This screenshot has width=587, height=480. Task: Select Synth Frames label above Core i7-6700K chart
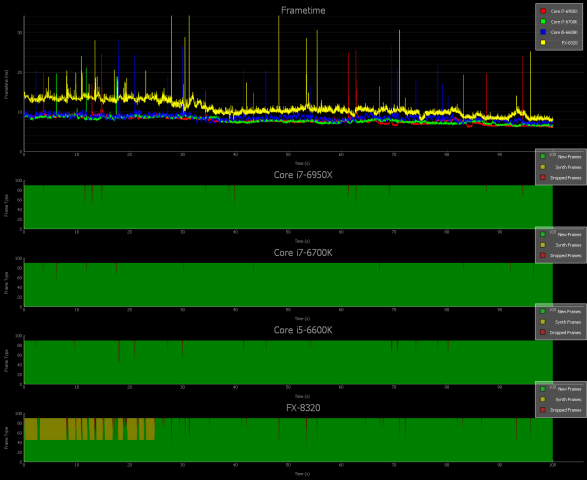point(568,245)
